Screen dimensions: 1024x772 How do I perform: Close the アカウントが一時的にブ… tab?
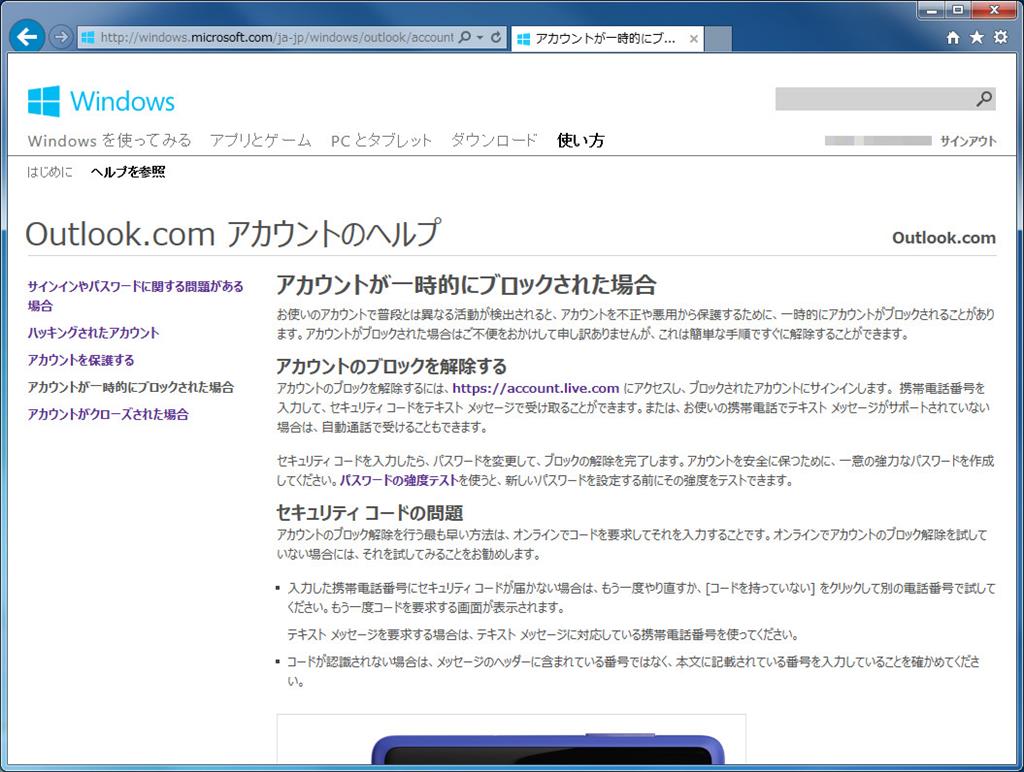(694, 39)
